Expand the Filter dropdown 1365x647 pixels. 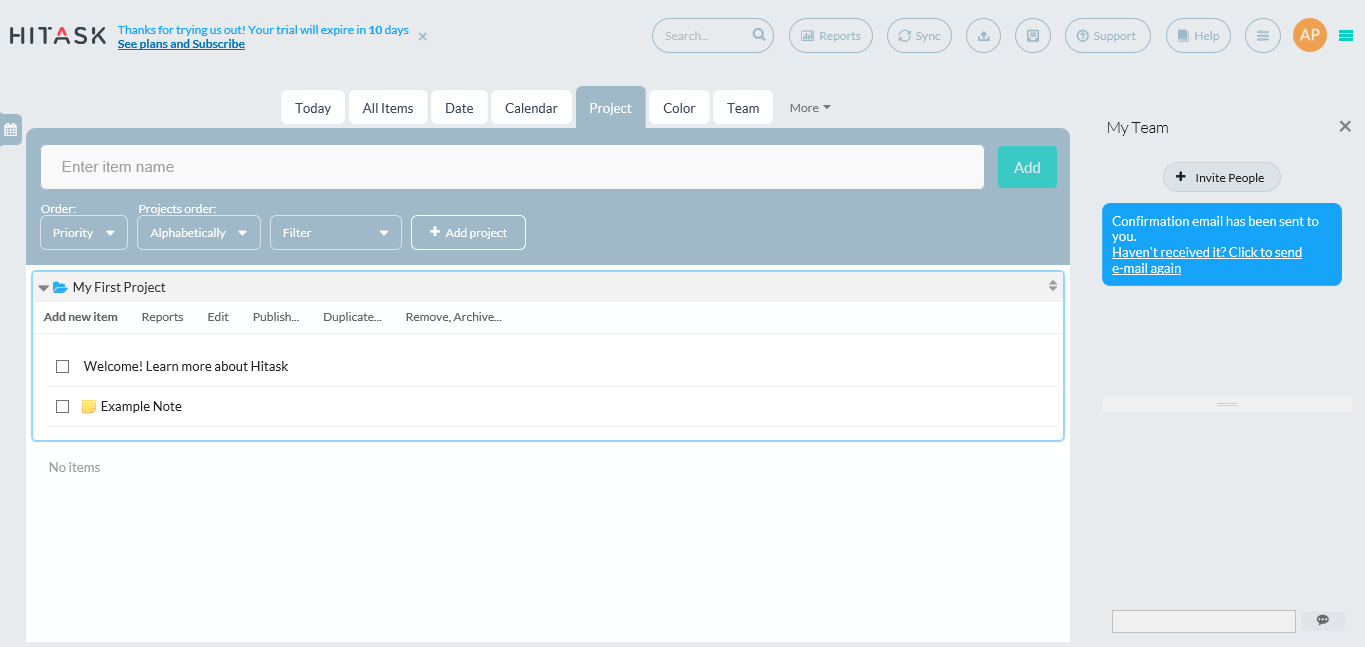tap(335, 233)
